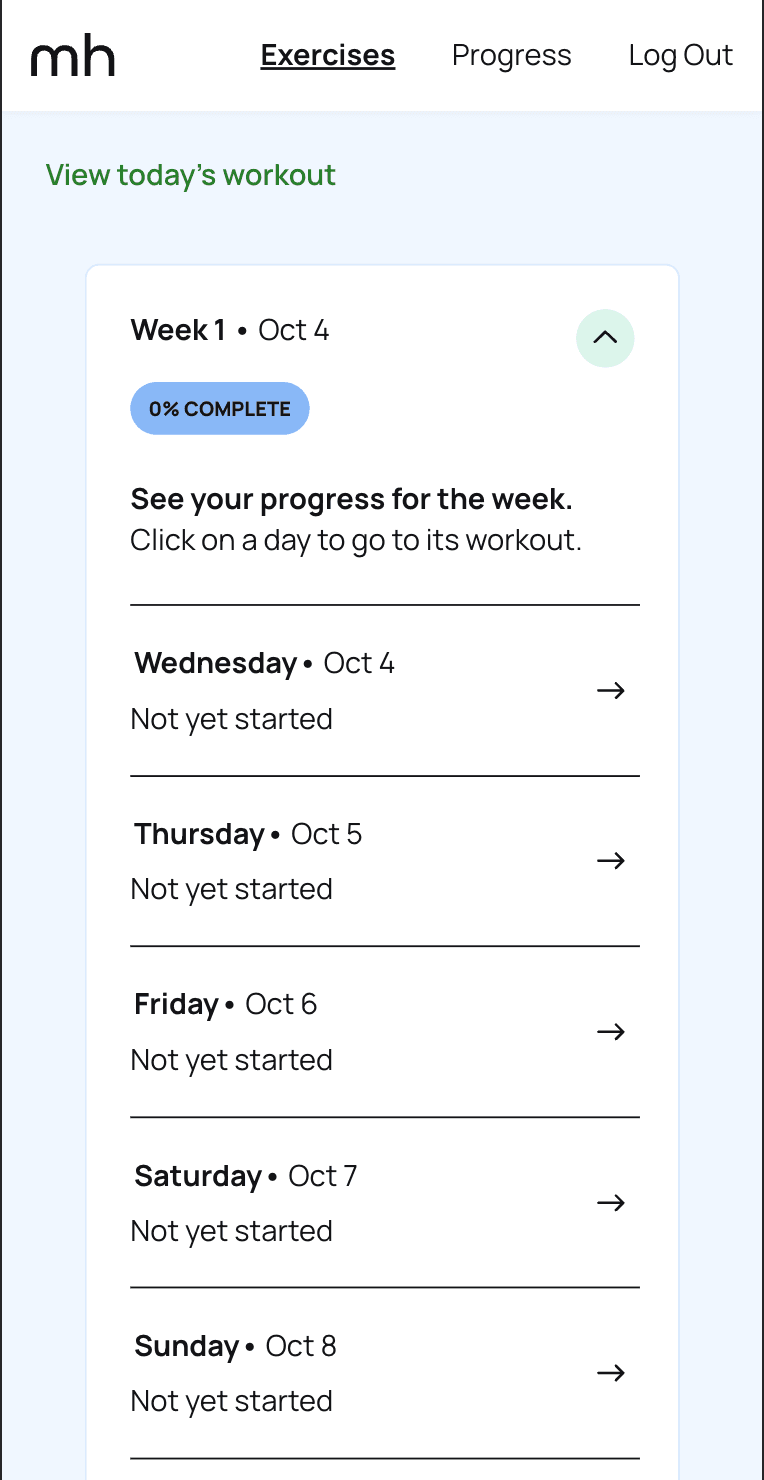Click the arrow icon for Sunday
This screenshot has height=1480, width=764.
610,1373
